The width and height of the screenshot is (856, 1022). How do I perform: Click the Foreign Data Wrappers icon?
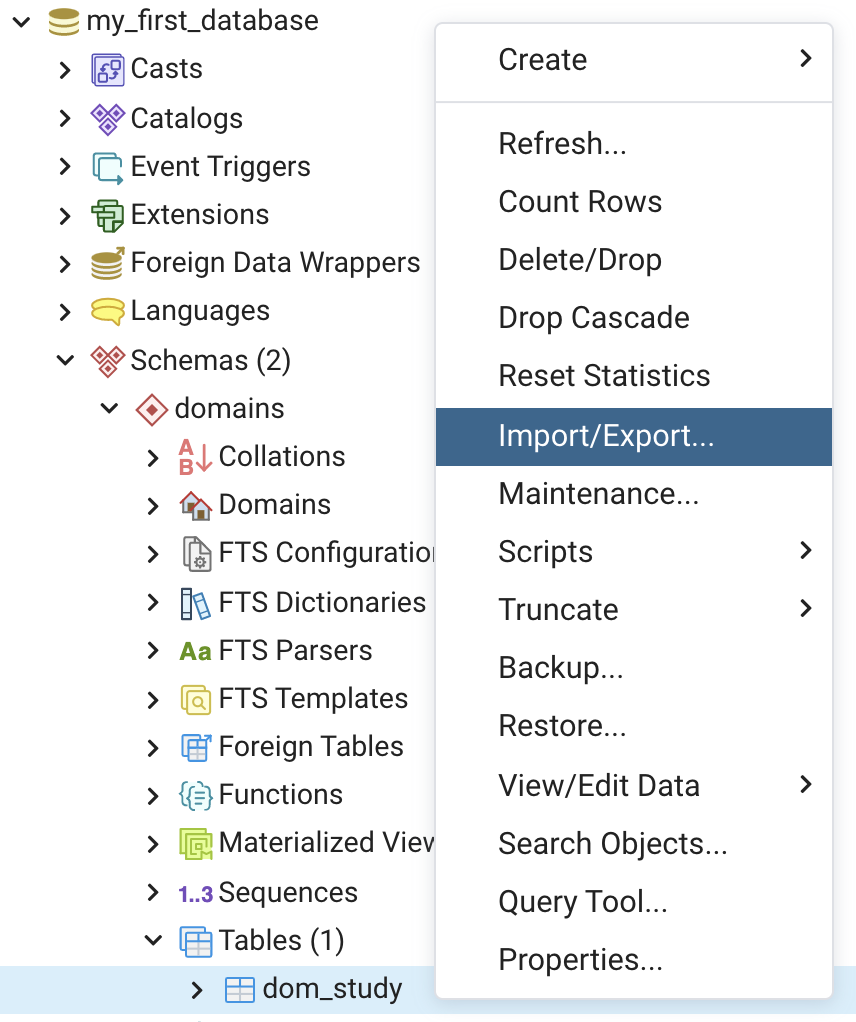point(107,263)
